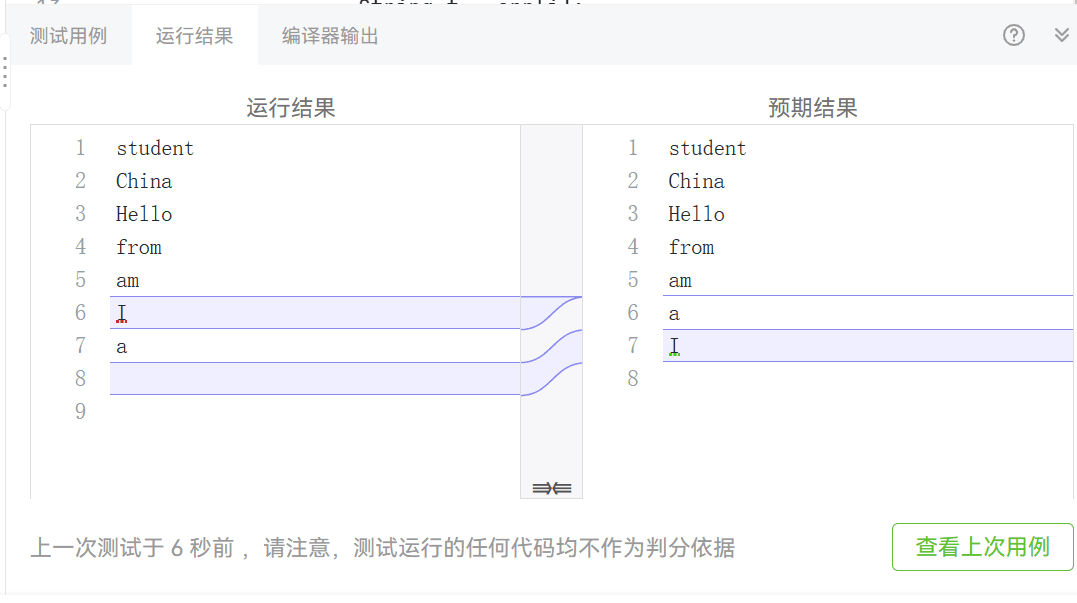Collapse the panel with double chevron icon
1077x603 pixels.
point(1062,35)
